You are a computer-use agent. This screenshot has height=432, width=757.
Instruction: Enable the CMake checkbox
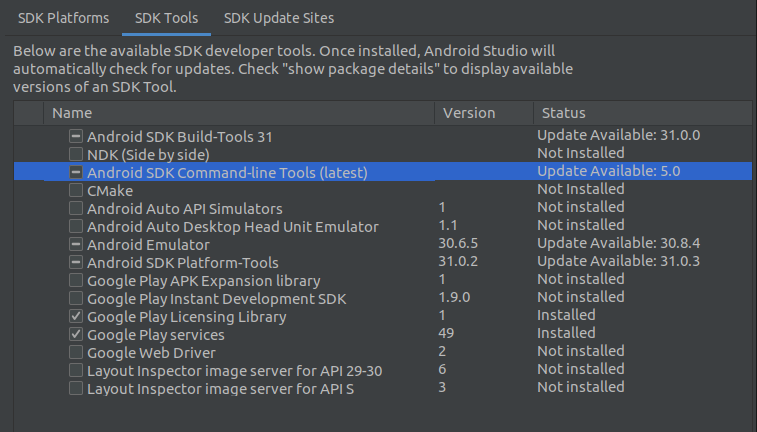tap(76, 190)
